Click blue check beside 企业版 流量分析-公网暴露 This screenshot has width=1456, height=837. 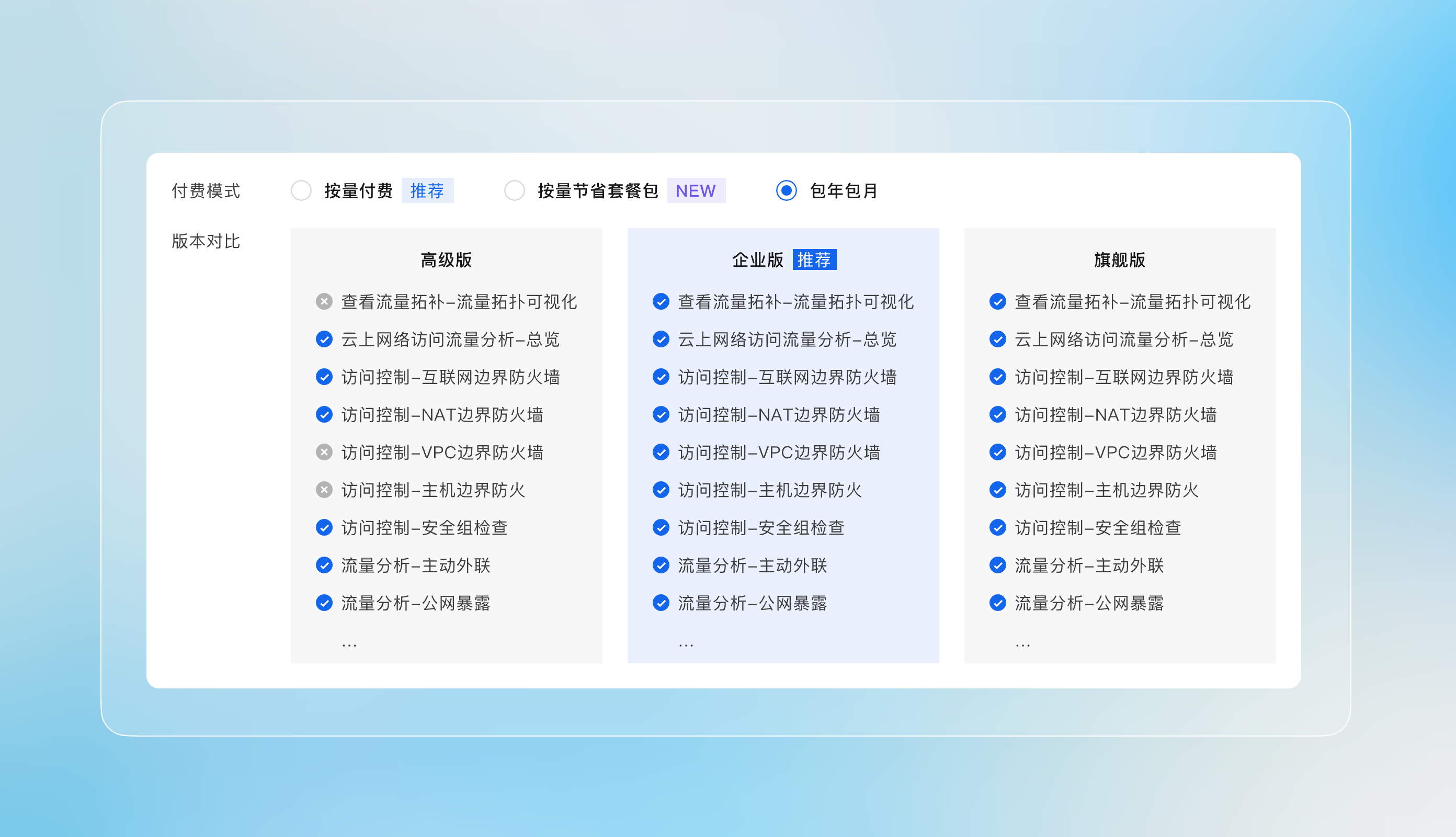661,603
